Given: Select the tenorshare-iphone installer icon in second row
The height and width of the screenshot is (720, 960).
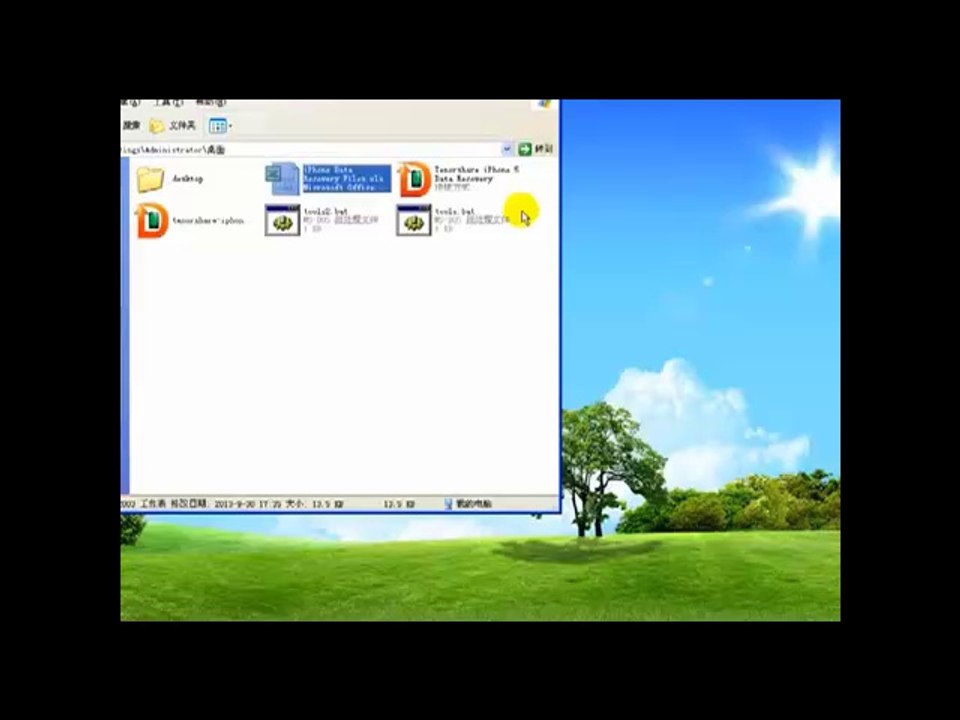Looking at the screenshot, I should click(x=151, y=220).
